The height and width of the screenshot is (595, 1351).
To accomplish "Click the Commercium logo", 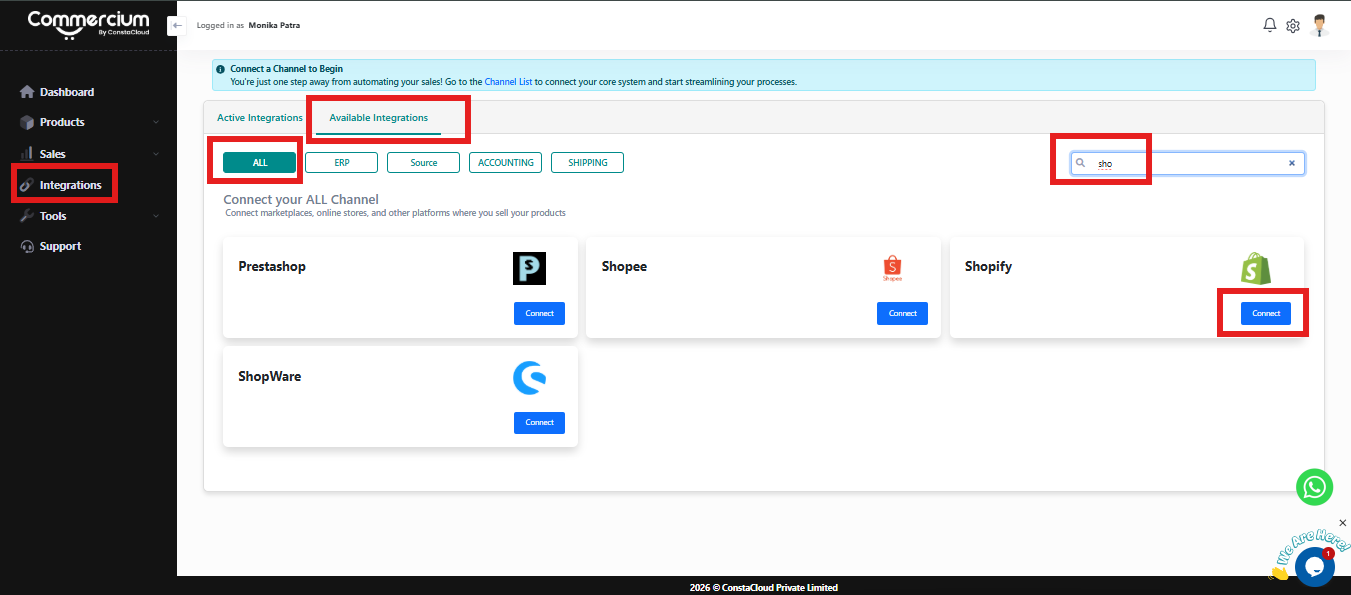I will click(88, 23).
